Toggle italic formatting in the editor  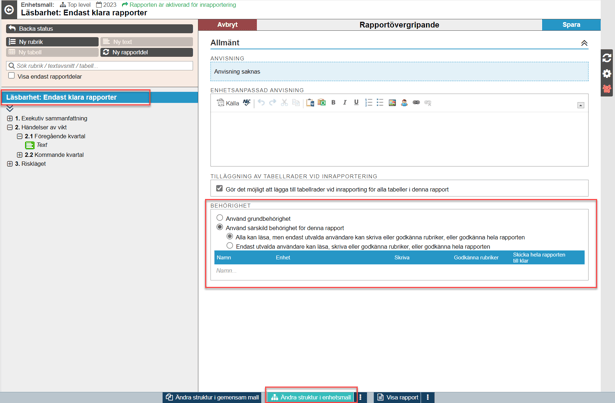[345, 103]
